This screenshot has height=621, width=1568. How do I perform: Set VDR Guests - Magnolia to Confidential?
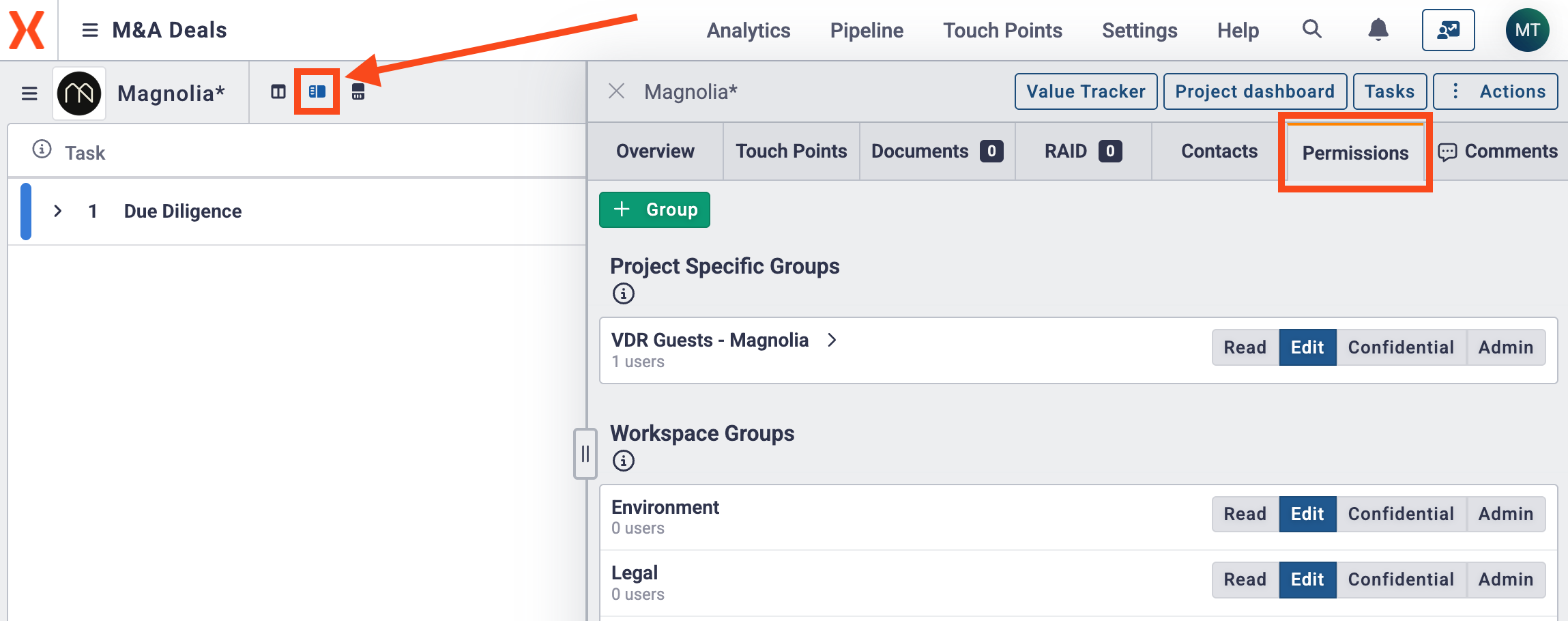(1401, 347)
